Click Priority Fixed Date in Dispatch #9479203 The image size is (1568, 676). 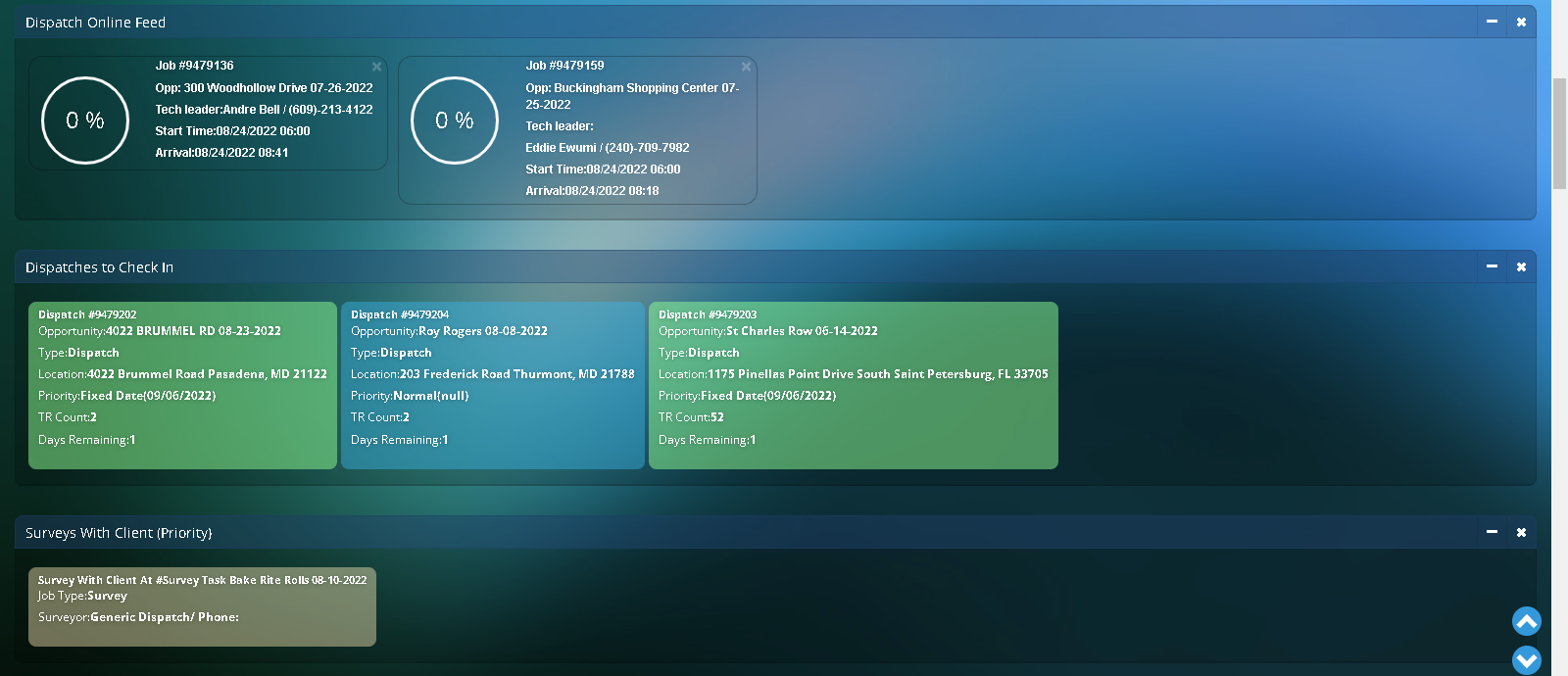[x=748, y=396]
